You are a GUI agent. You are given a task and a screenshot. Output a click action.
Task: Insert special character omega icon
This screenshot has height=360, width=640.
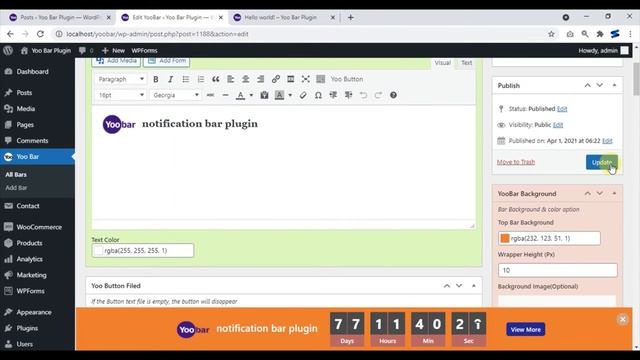click(318, 95)
